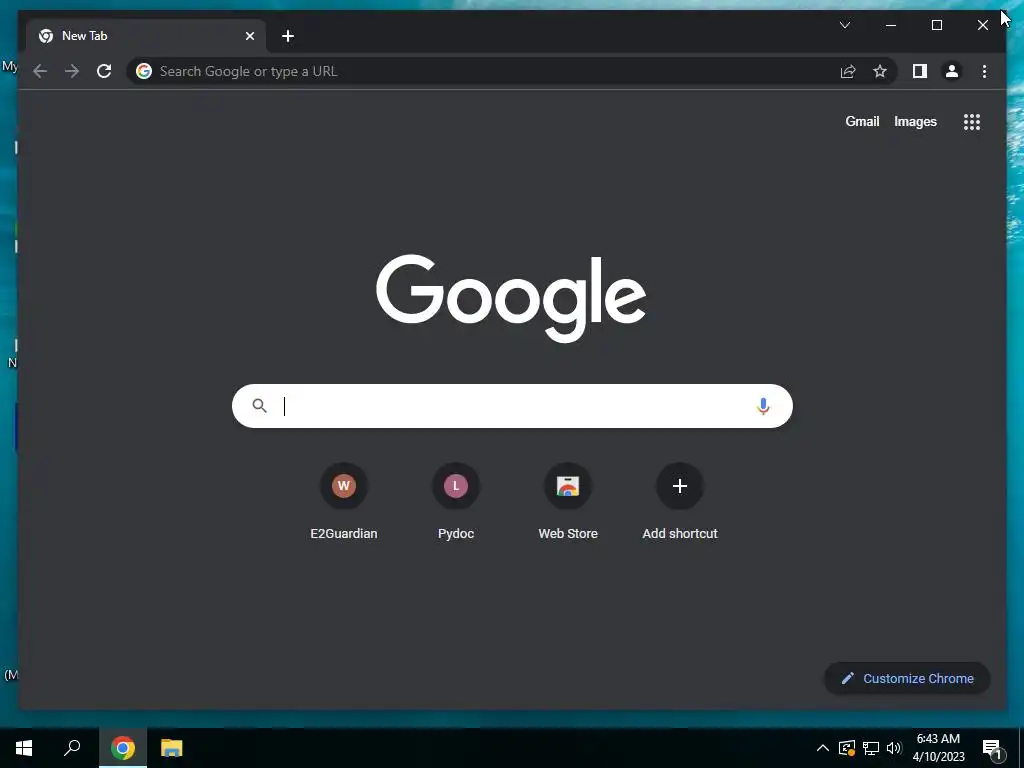Open the Windows Start menu

[24, 748]
